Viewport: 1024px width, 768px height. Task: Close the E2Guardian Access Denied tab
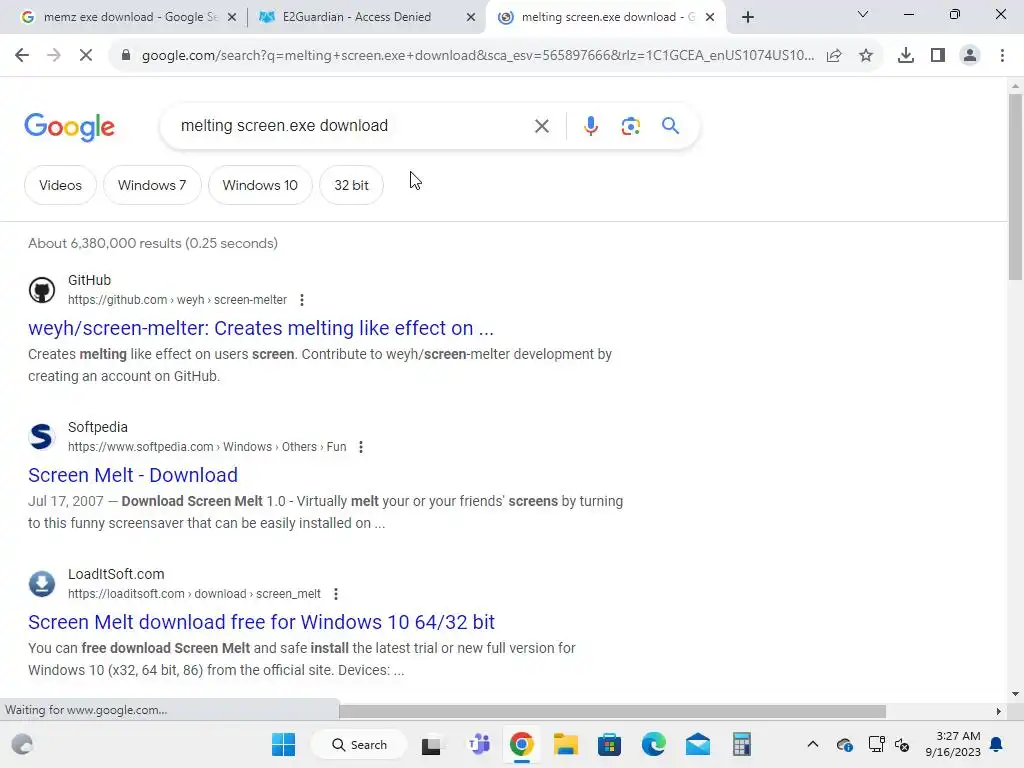tap(471, 17)
